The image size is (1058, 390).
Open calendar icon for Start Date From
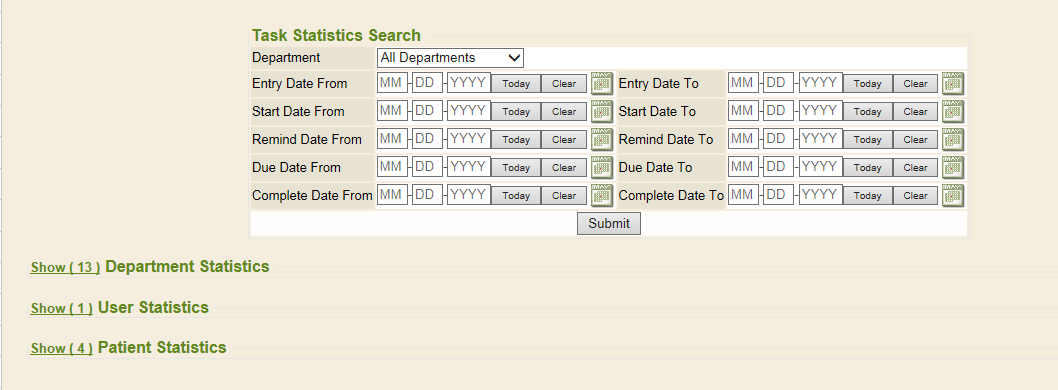point(602,111)
